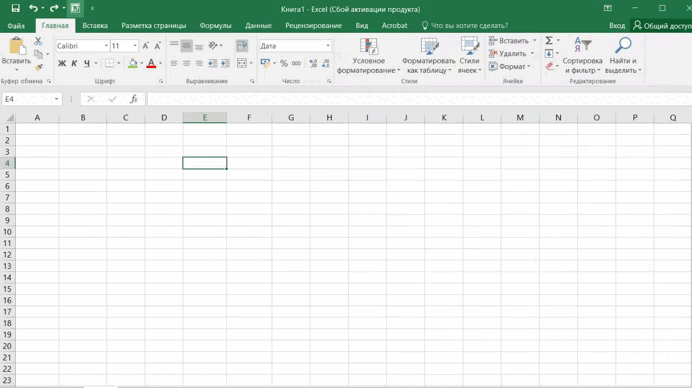Decrease indent in cell
The image size is (692, 388).
[x=213, y=64]
